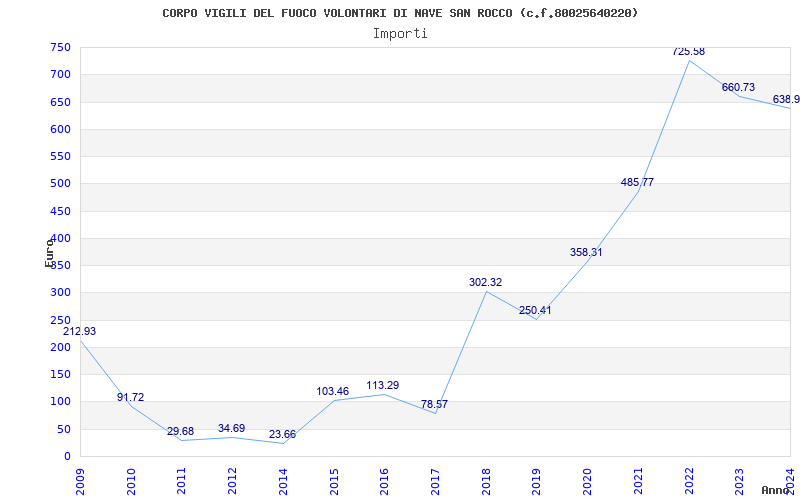Click the 2019 x-axis year label
800x500 pixels.
pyautogui.click(x=536, y=481)
